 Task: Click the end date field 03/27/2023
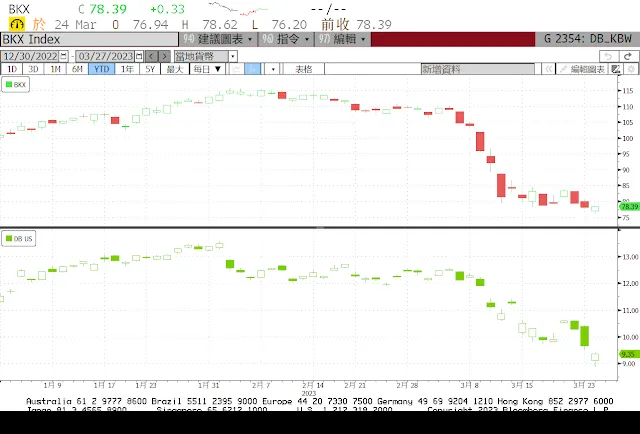(106, 56)
